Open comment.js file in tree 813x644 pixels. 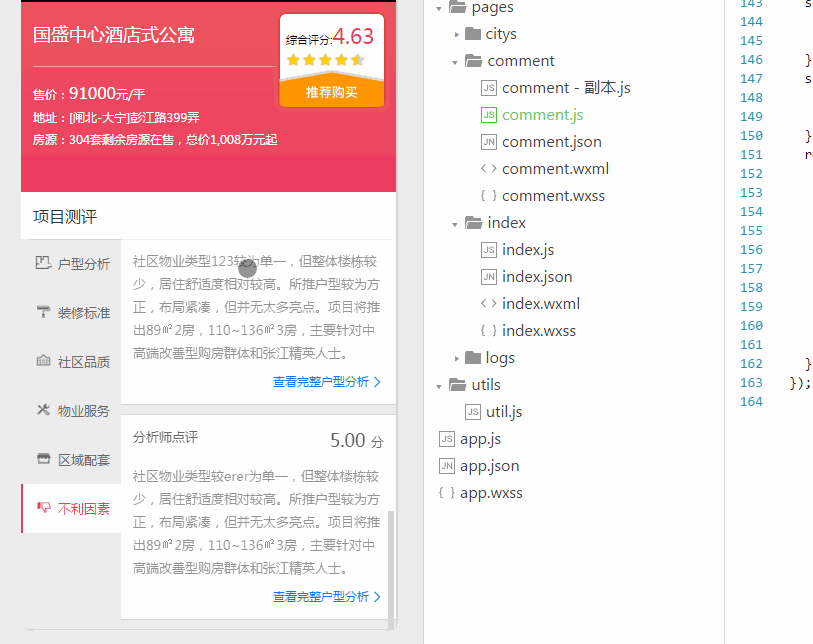click(x=542, y=115)
